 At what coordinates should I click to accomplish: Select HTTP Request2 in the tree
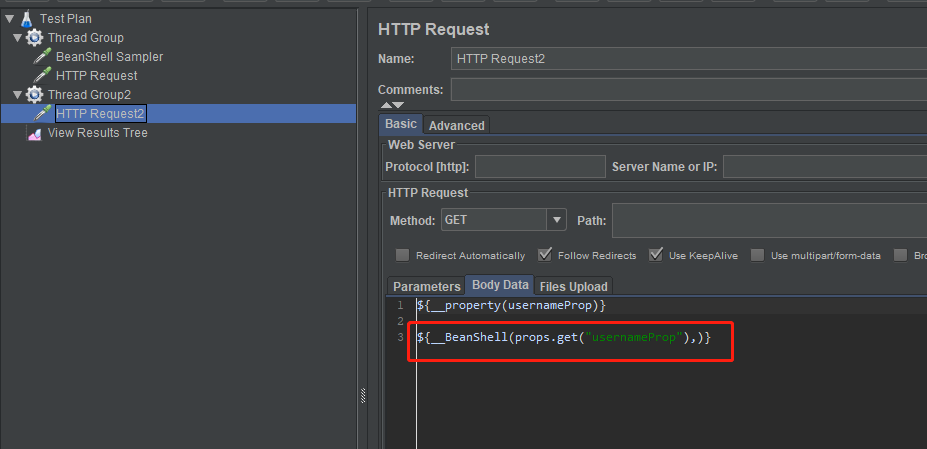[x=101, y=114]
